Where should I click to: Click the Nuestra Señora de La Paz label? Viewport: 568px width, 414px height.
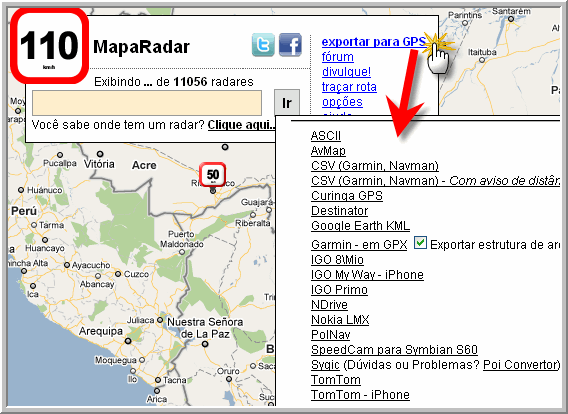click(205, 328)
